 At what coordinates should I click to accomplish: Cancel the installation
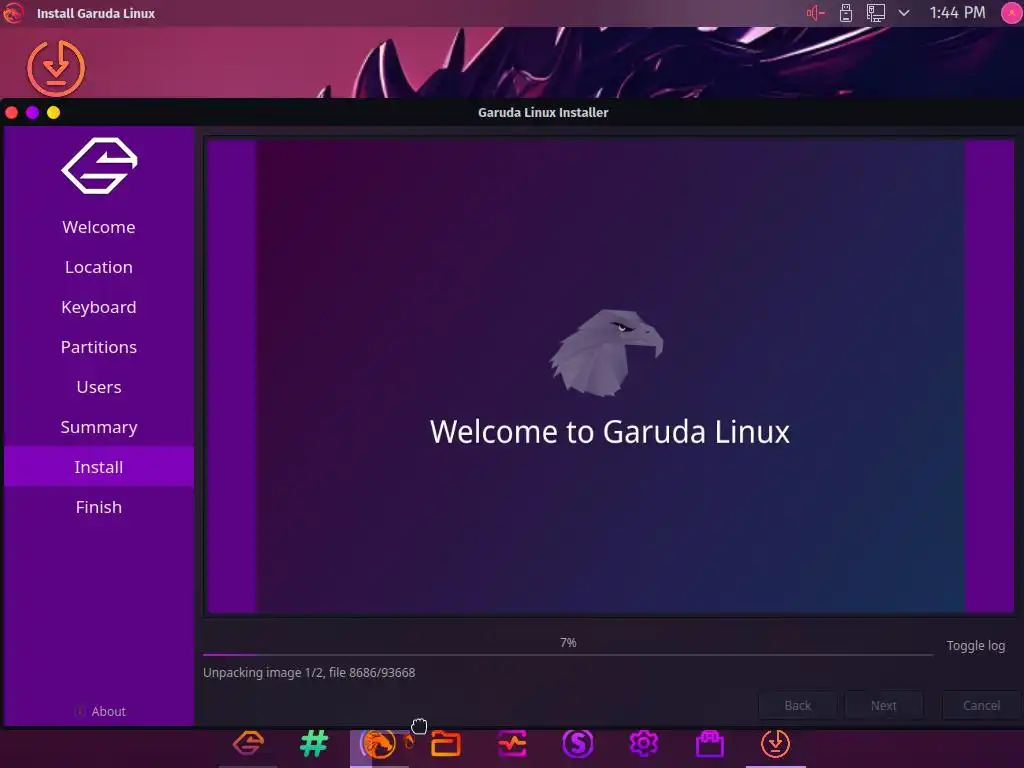981,705
